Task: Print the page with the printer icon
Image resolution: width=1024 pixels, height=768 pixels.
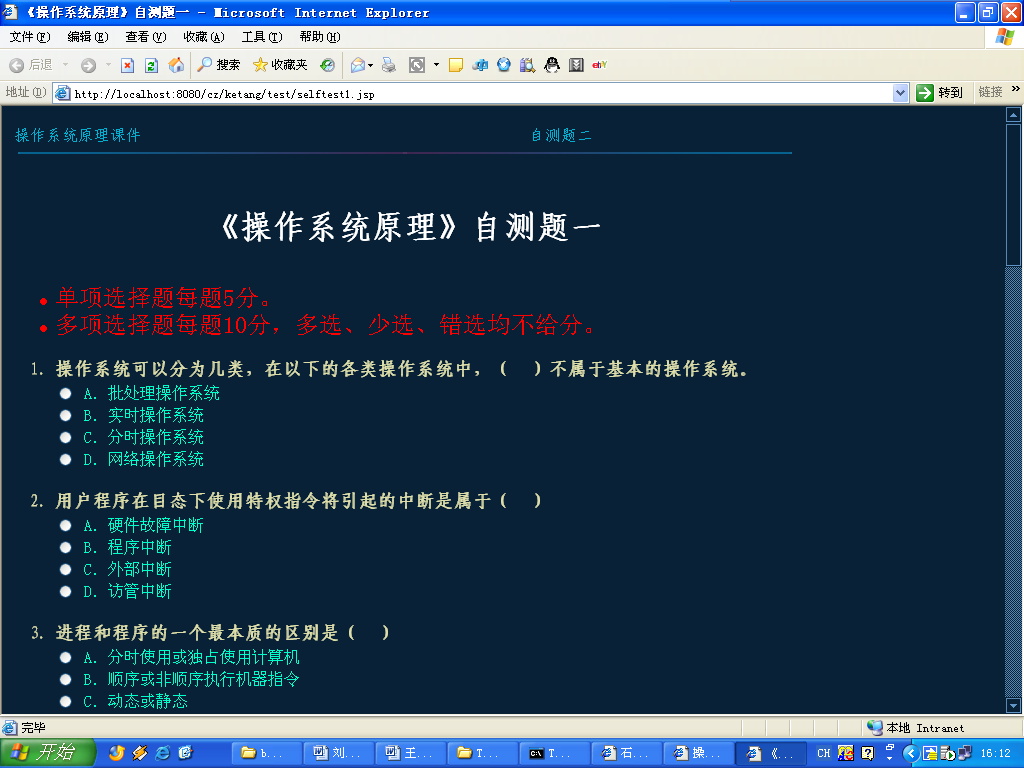Action: 389,65
